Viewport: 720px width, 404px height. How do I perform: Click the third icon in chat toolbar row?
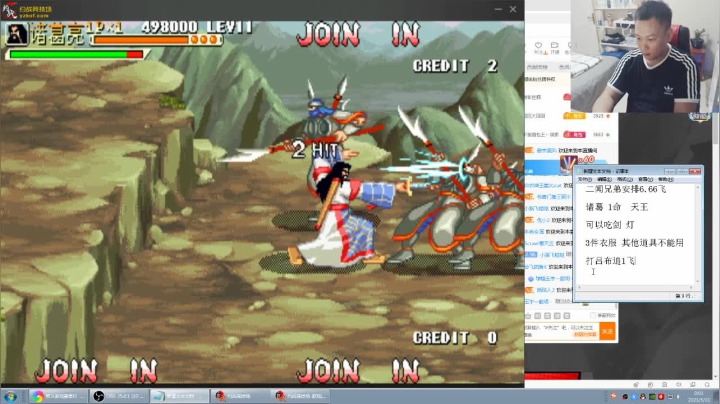pyautogui.click(x=547, y=316)
